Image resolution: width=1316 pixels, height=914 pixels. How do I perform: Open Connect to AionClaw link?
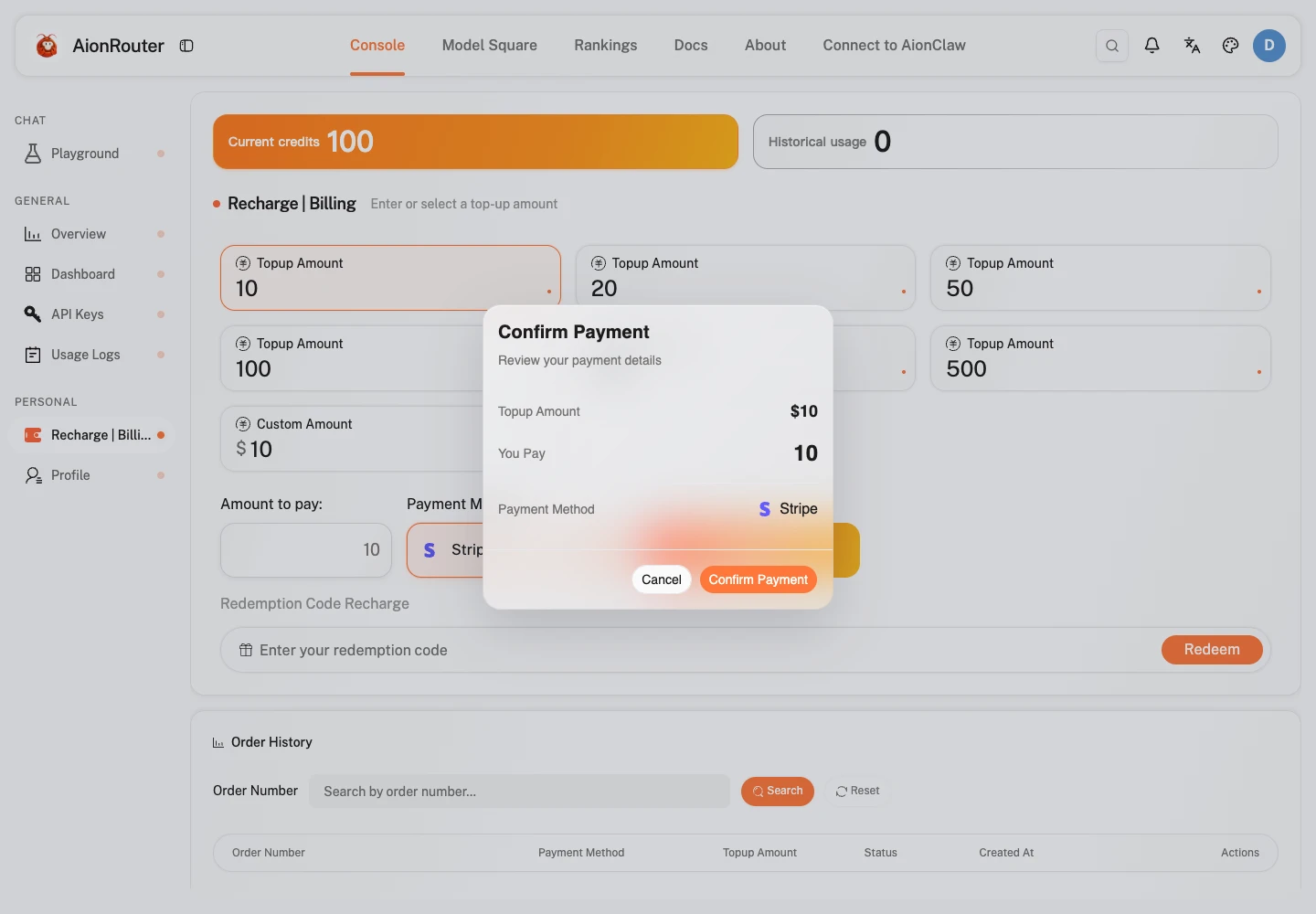[894, 45]
